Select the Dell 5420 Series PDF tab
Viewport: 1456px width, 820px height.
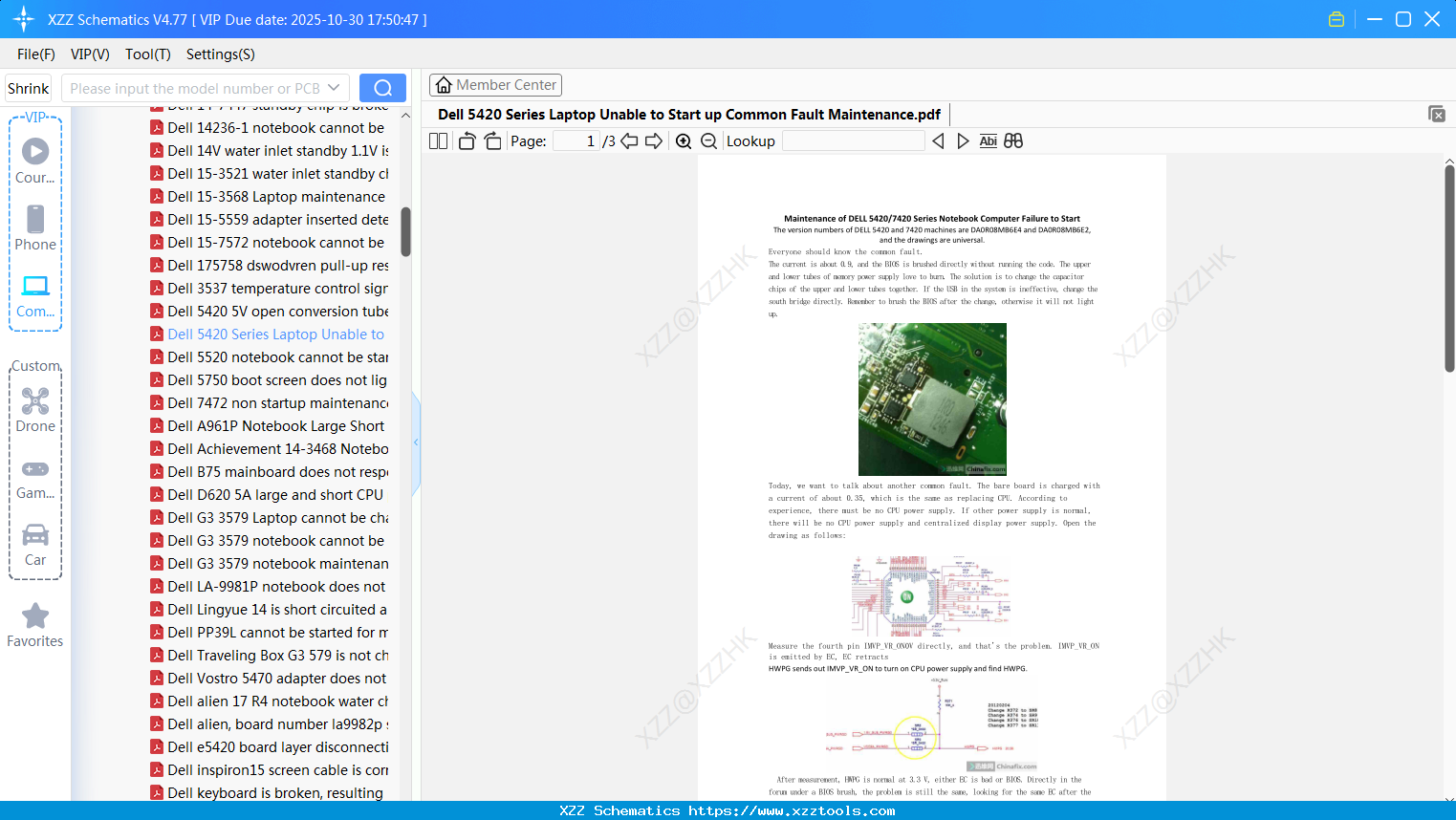pos(689,115)
